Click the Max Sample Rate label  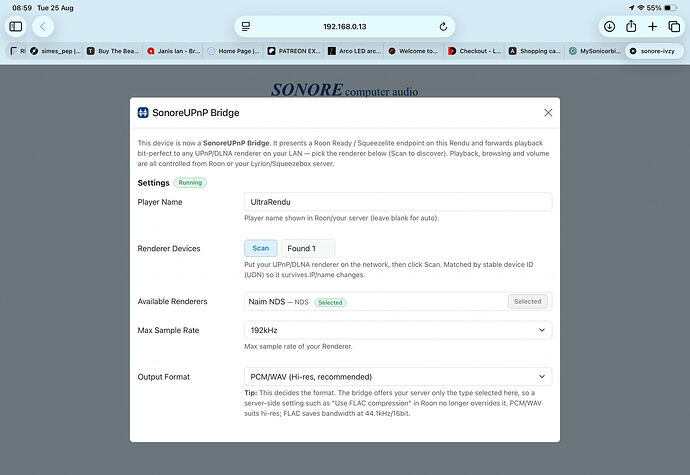(x=168, y=330)
